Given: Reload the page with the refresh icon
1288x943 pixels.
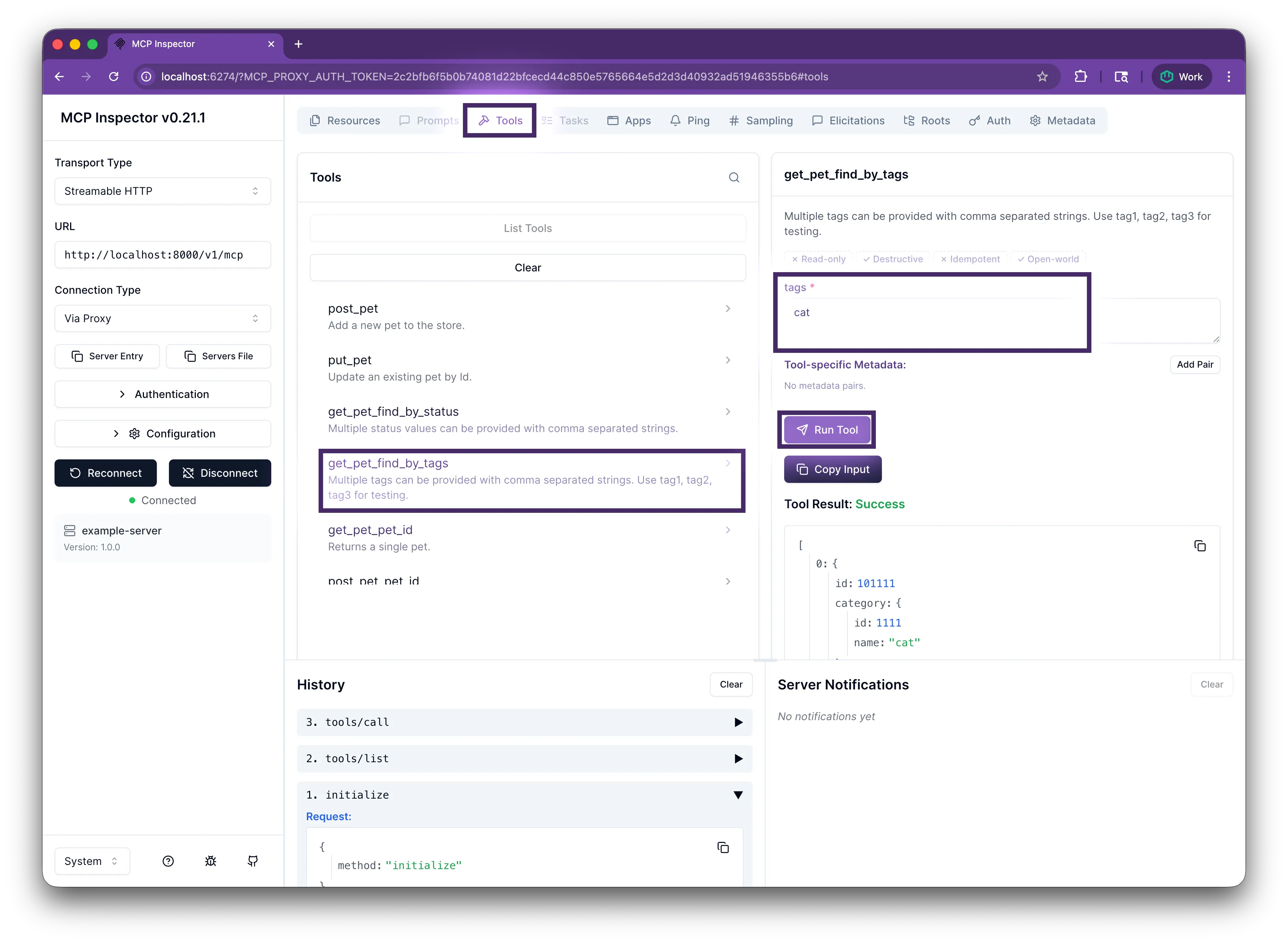Looking at the screenshot, I should coord(114,77).
